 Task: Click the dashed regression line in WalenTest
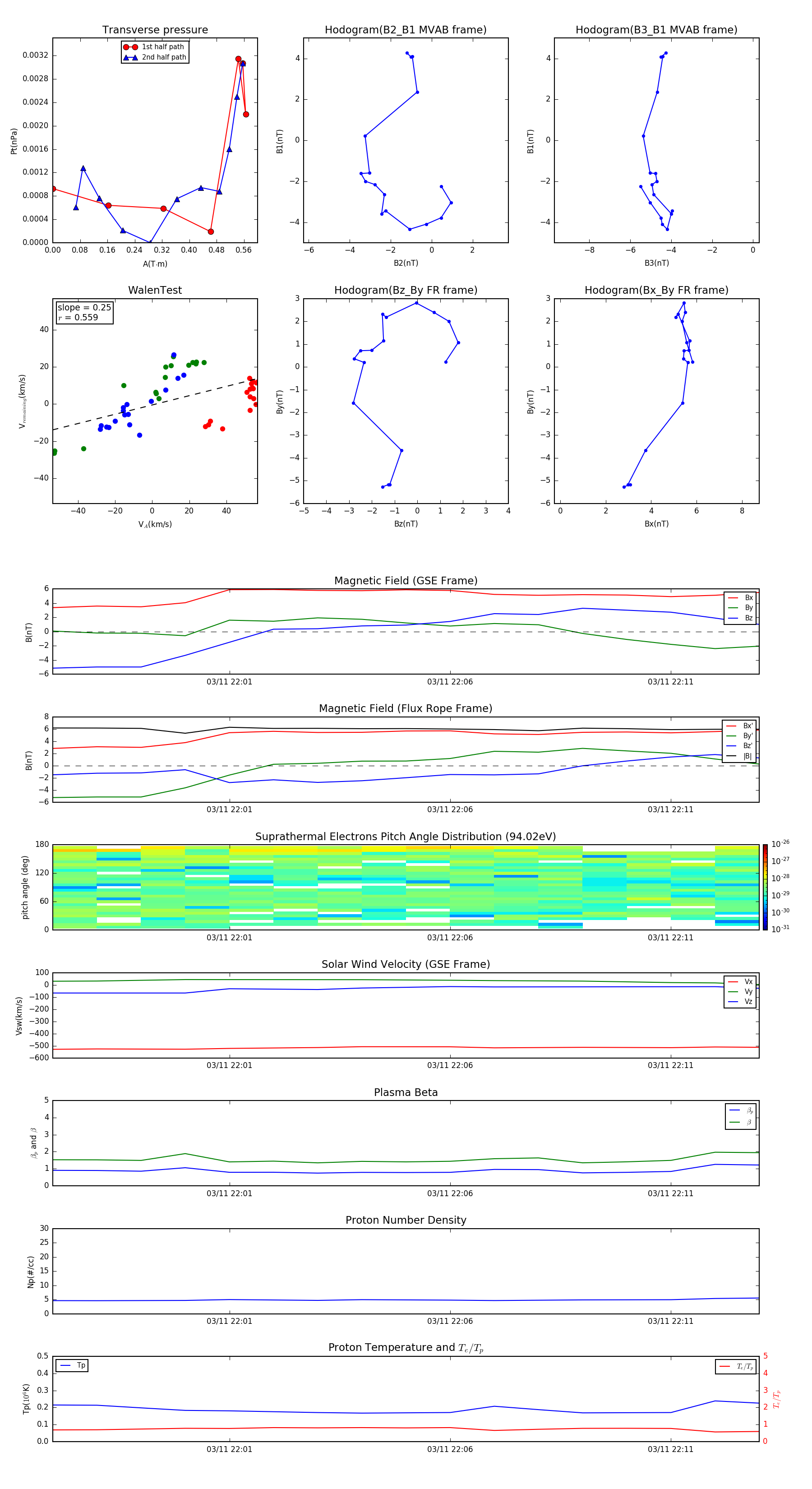click(155, 404)
